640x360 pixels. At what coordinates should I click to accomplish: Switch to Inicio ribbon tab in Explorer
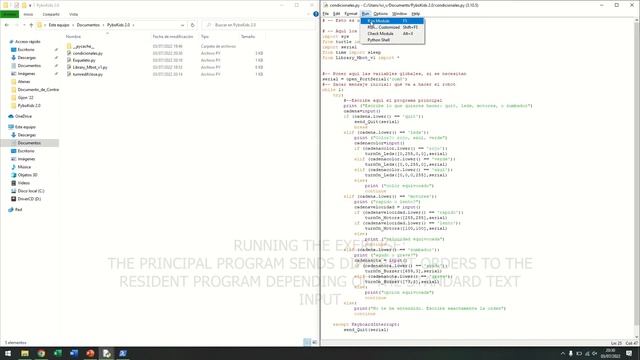coord(28,14)
